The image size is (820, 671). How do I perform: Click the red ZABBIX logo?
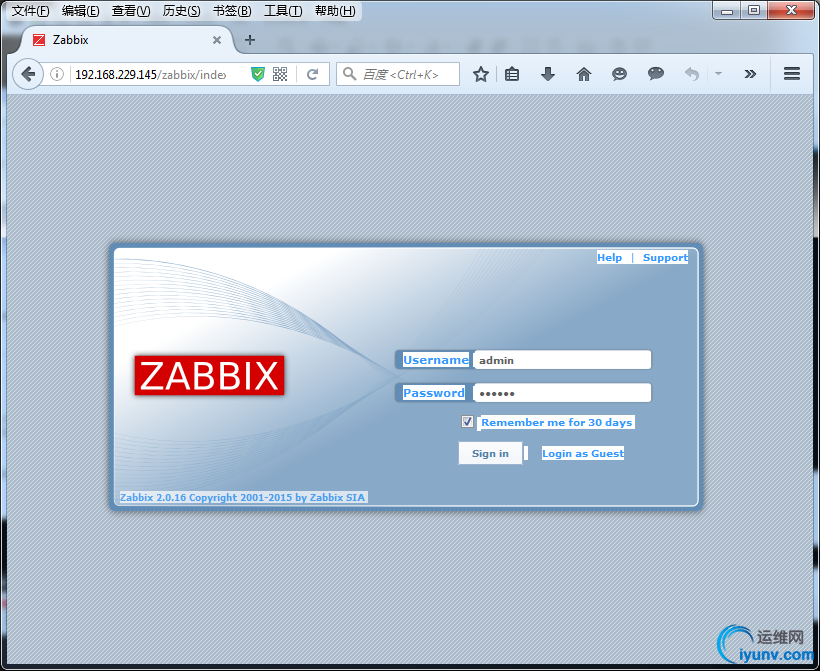tap(209, 376)
